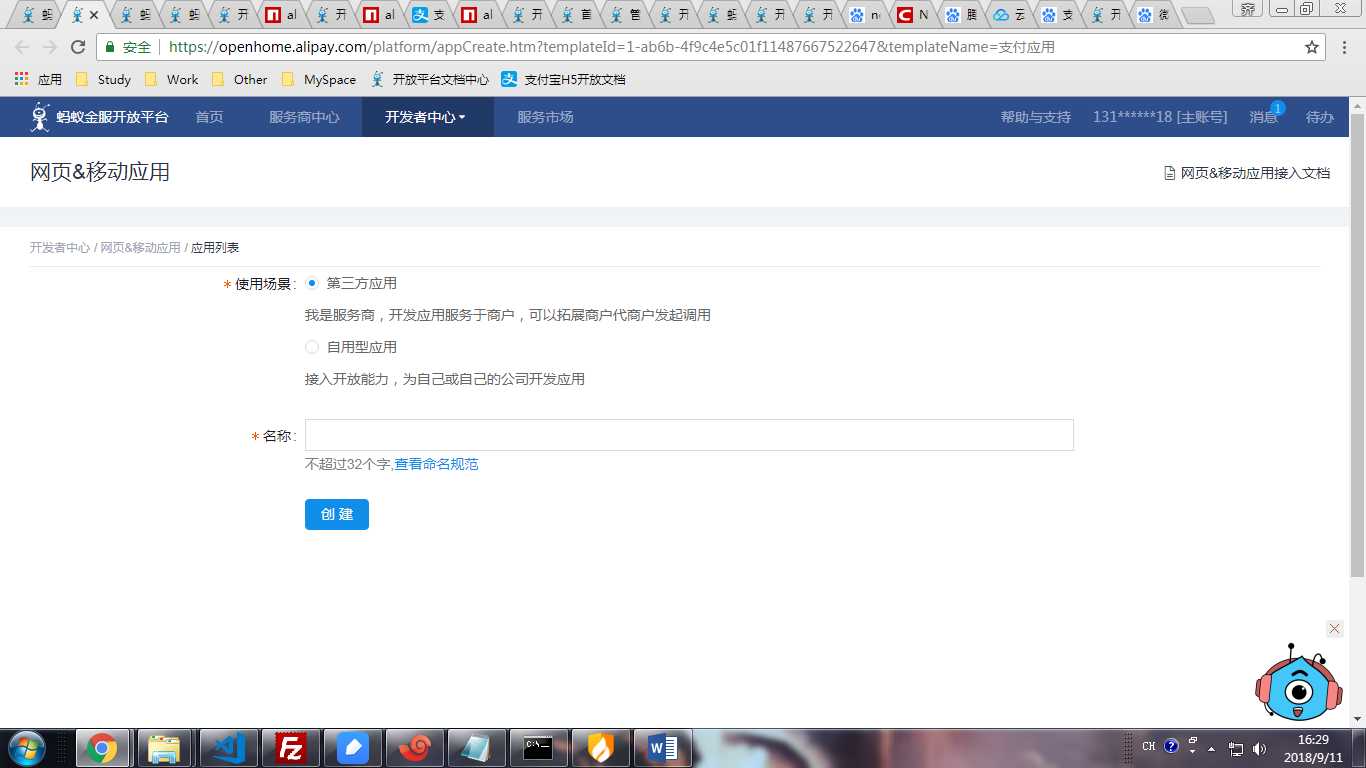Click the browser address bar URL

pyautogui.click(x=612, y=47)
